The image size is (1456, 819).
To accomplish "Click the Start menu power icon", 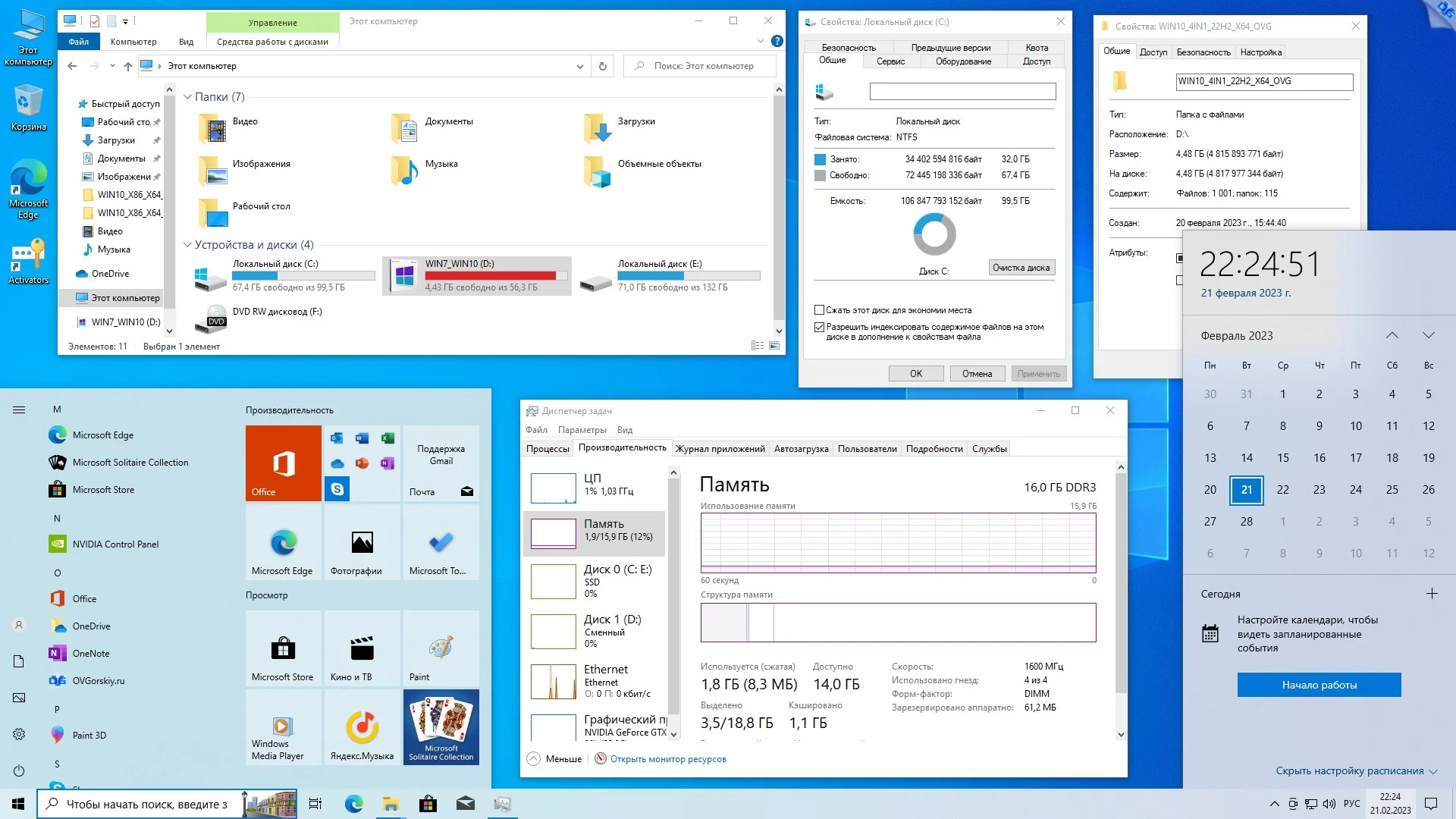I will pyautogui.click(x=19, y=770).
